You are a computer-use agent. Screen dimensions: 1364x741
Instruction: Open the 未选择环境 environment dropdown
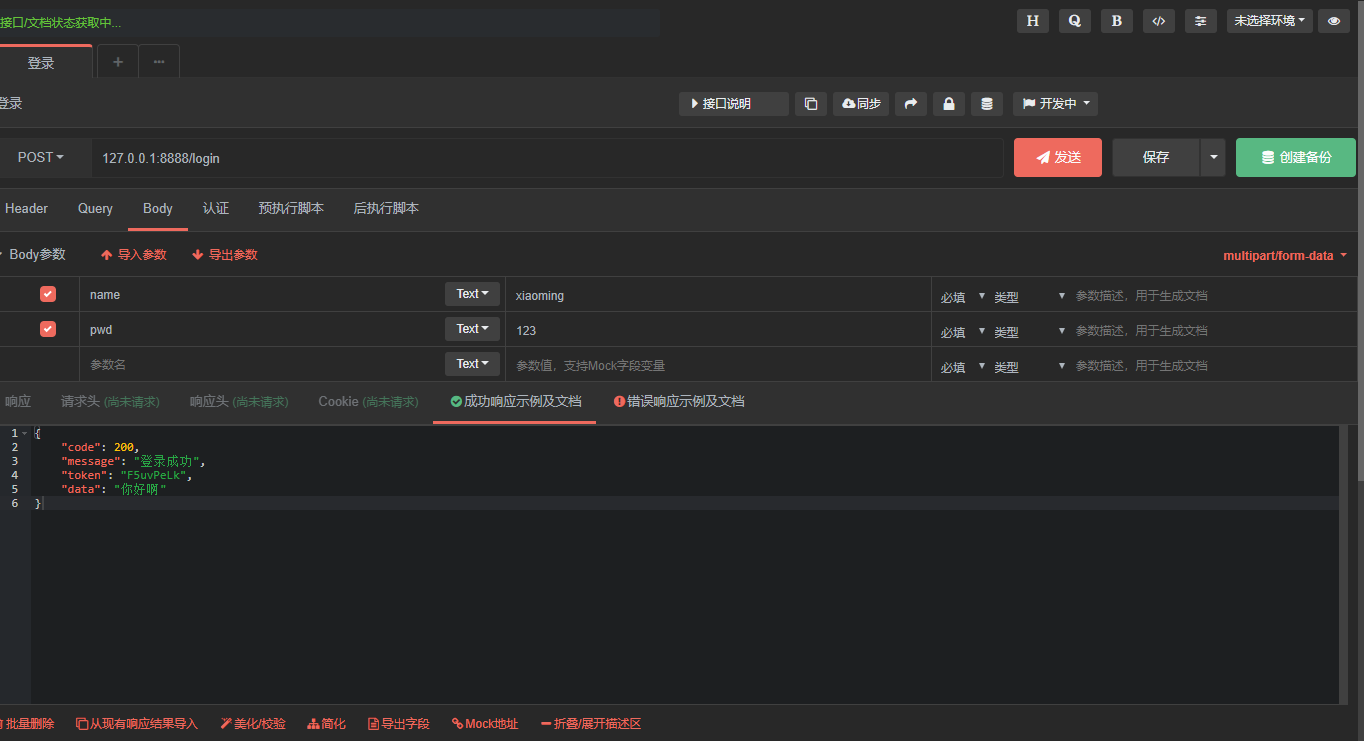1270,20
